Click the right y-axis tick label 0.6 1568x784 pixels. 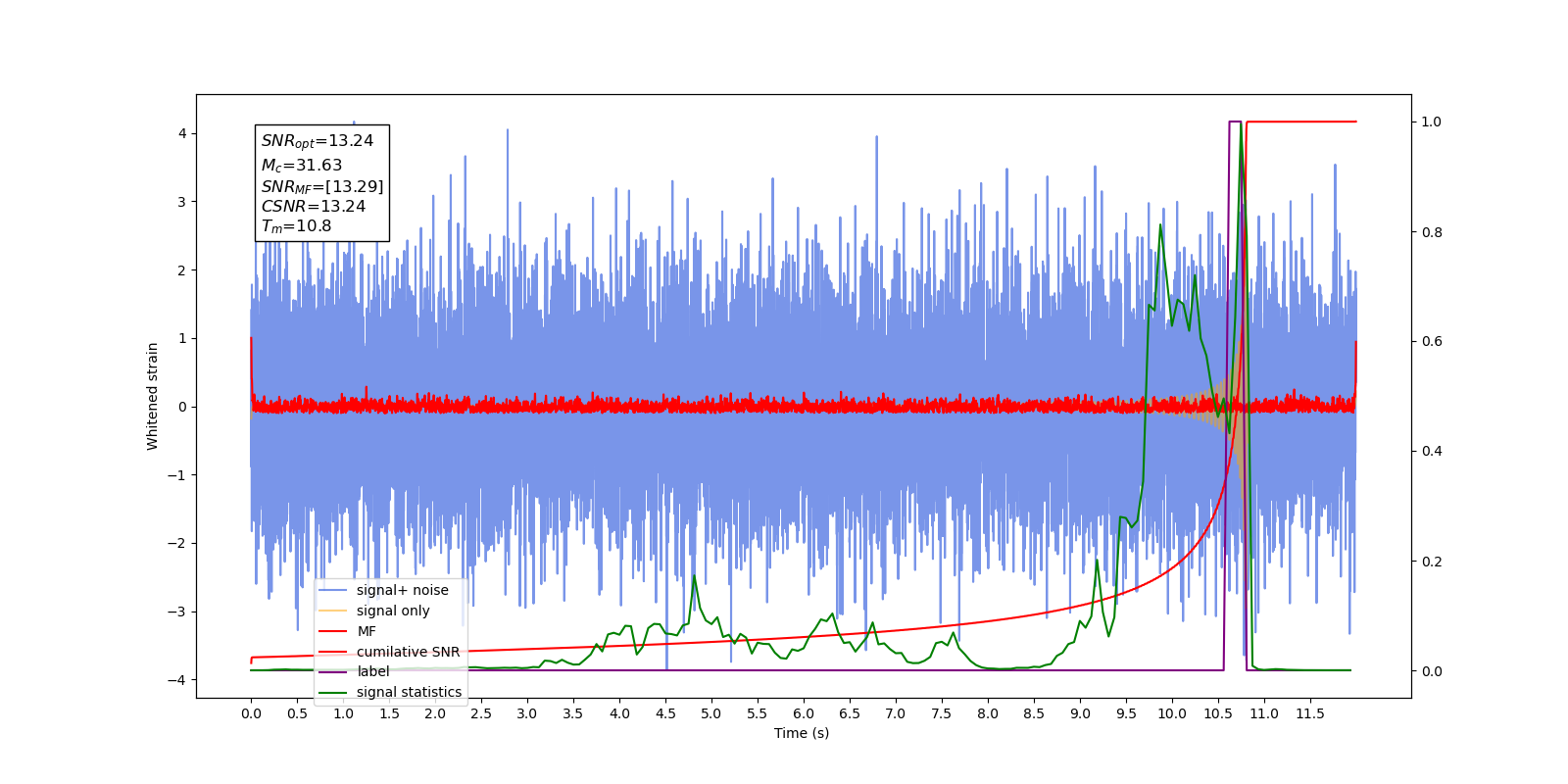coord(1432,341)
